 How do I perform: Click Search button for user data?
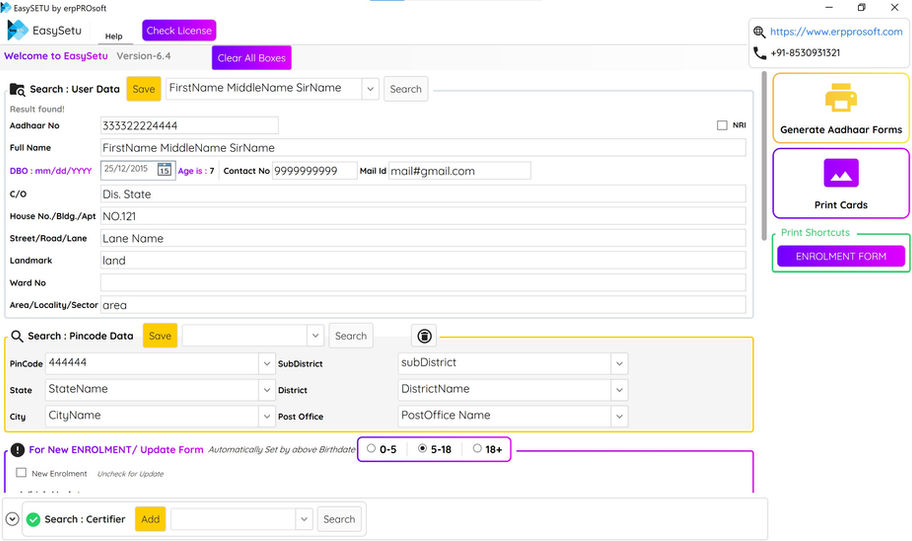405,89
